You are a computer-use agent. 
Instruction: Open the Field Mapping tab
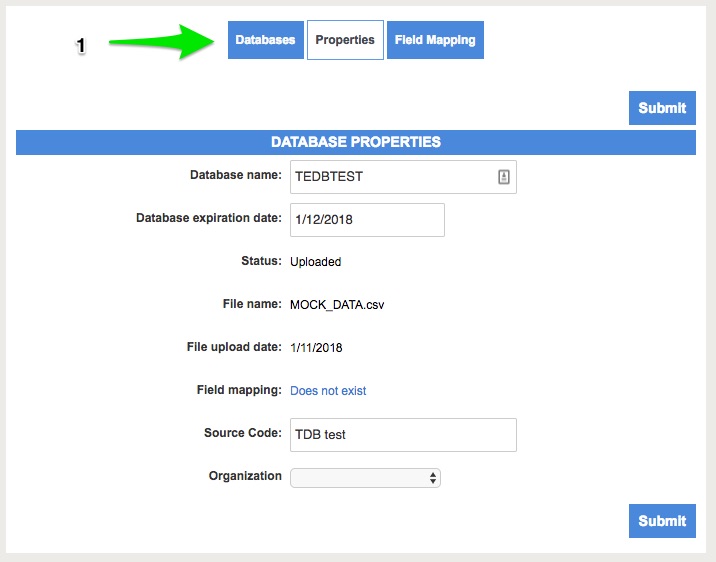pos(435,40)
